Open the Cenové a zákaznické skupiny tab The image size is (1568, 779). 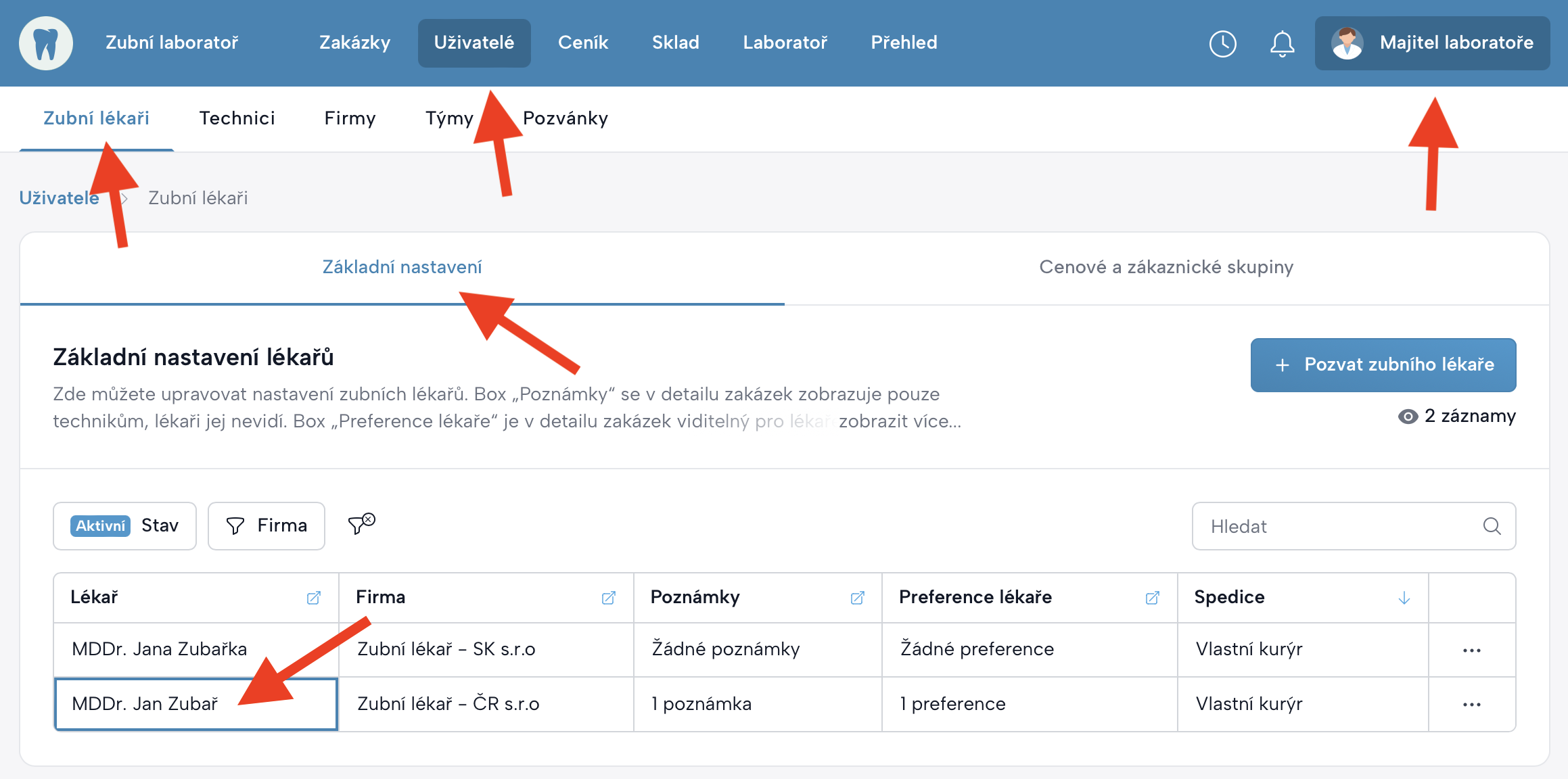pyautogui.click(x=1166, y=267)
